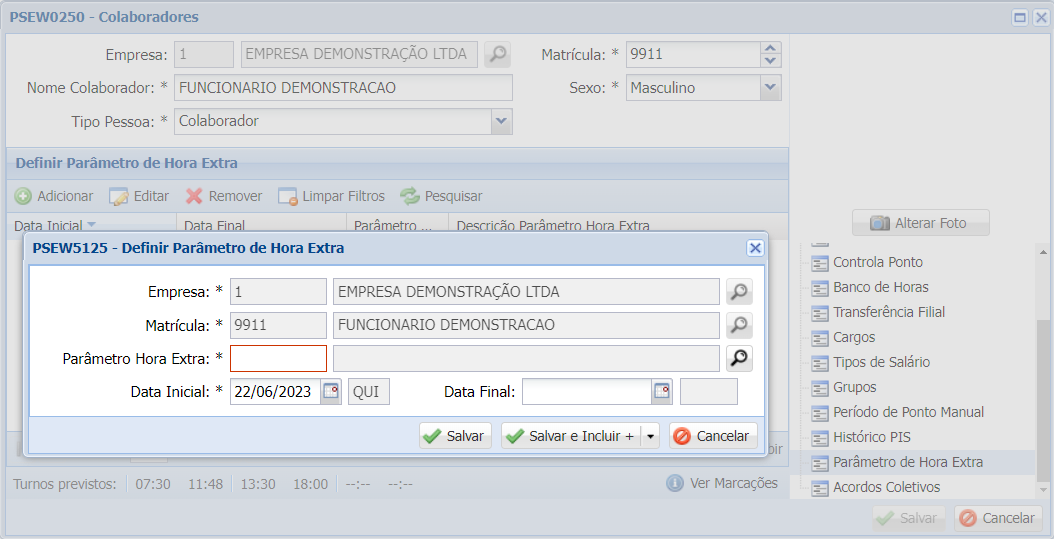Click the Matrícula search icon in dialog
The image size is (1054, 539).
(739, 325)
